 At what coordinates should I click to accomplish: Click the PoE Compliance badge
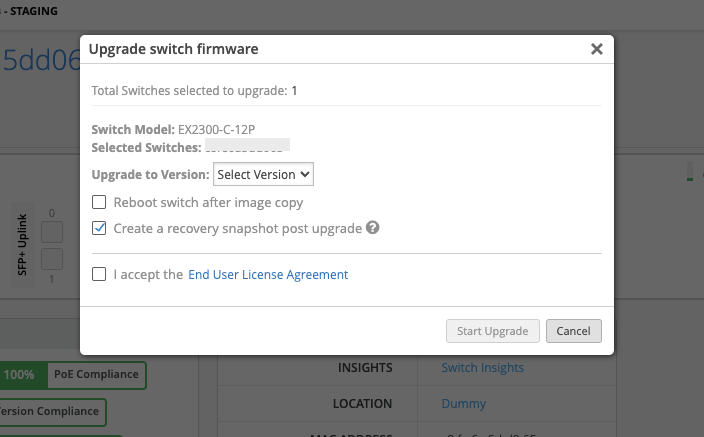(x=97, y=376)
